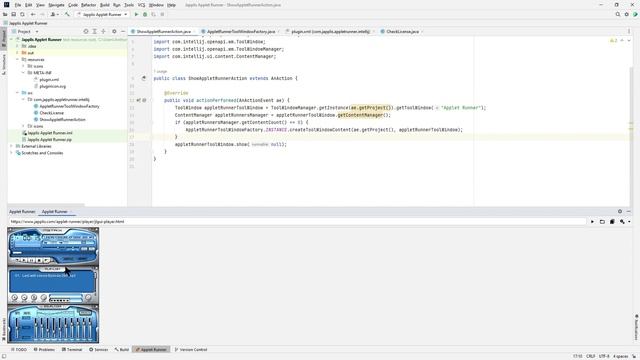
Task: Open the run configuration dropdown Jappllis Applet Runner
Action: [102, 14]
